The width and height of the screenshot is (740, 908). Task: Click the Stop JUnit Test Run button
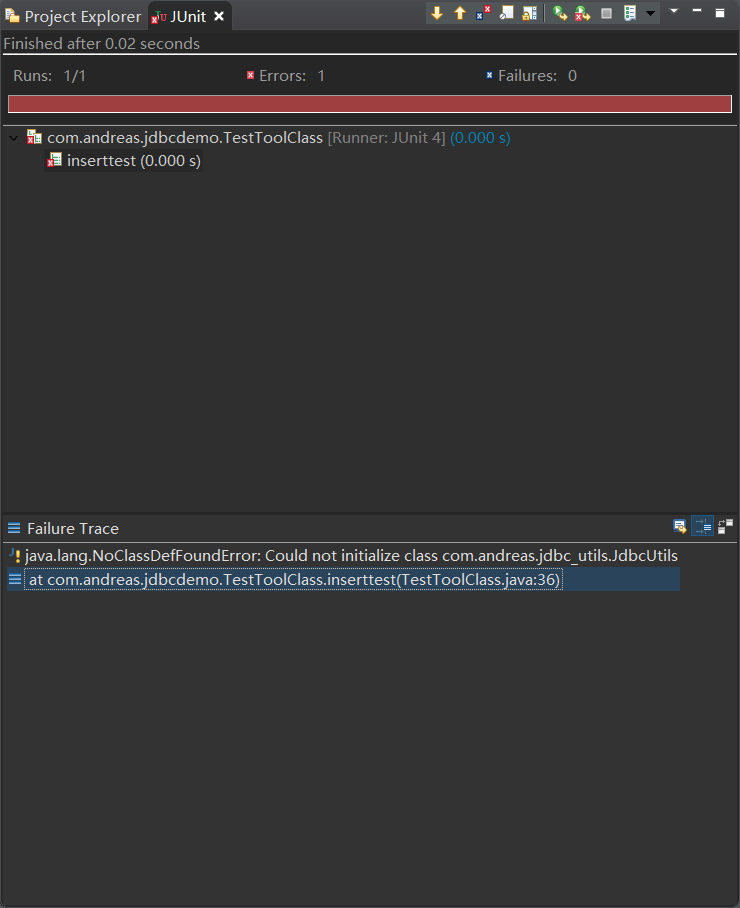click(606, 13)
